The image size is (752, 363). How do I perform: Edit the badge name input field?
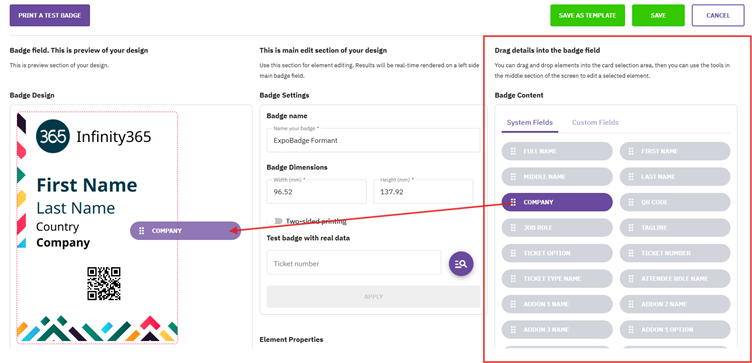pos(373,141)
